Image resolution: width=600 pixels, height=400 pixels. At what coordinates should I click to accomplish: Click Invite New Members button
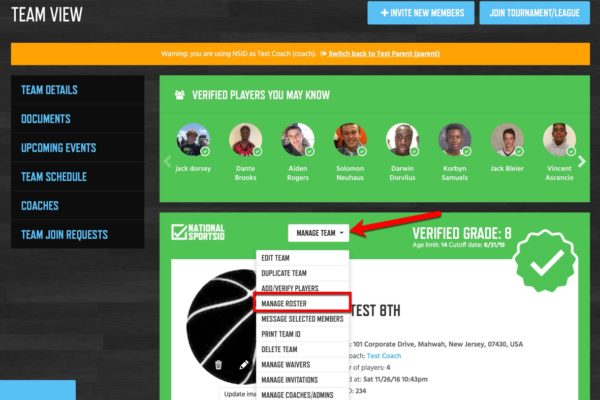[x=421, y=13]
